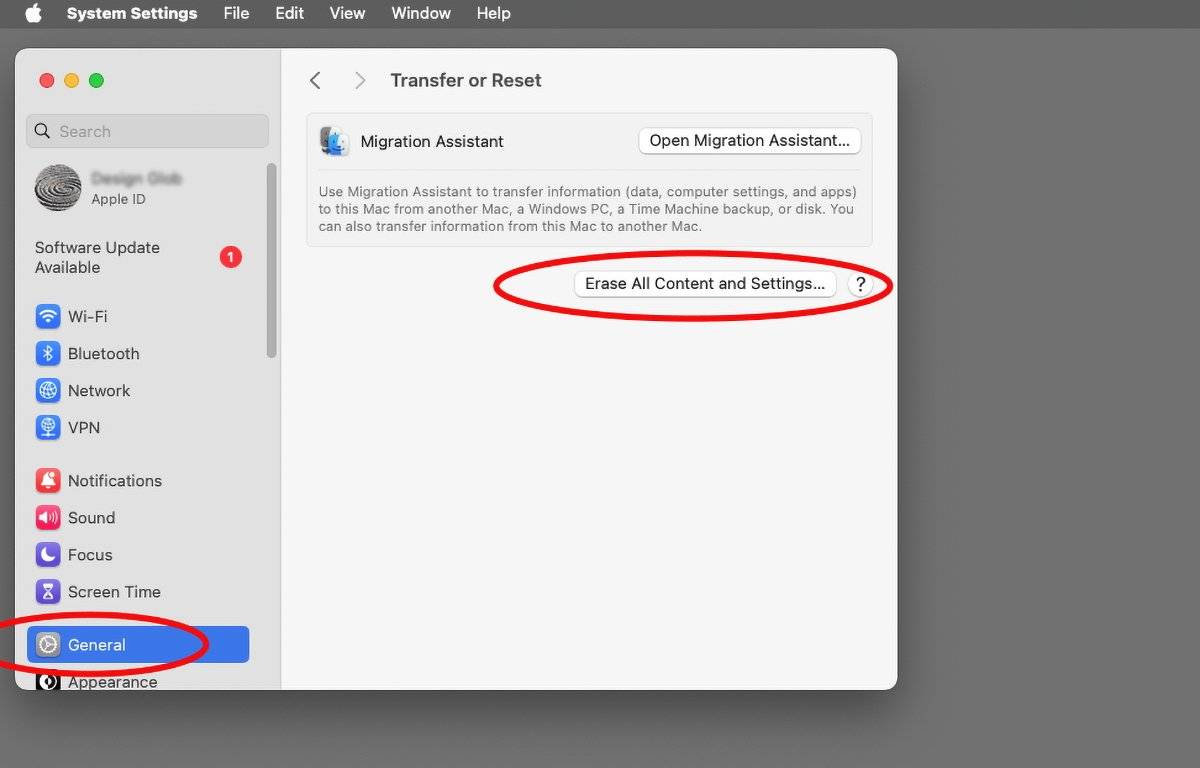The height and width of the screenshot is (768, 1200).
Task: Open Sound settings speaker icon
Action: 47,518
